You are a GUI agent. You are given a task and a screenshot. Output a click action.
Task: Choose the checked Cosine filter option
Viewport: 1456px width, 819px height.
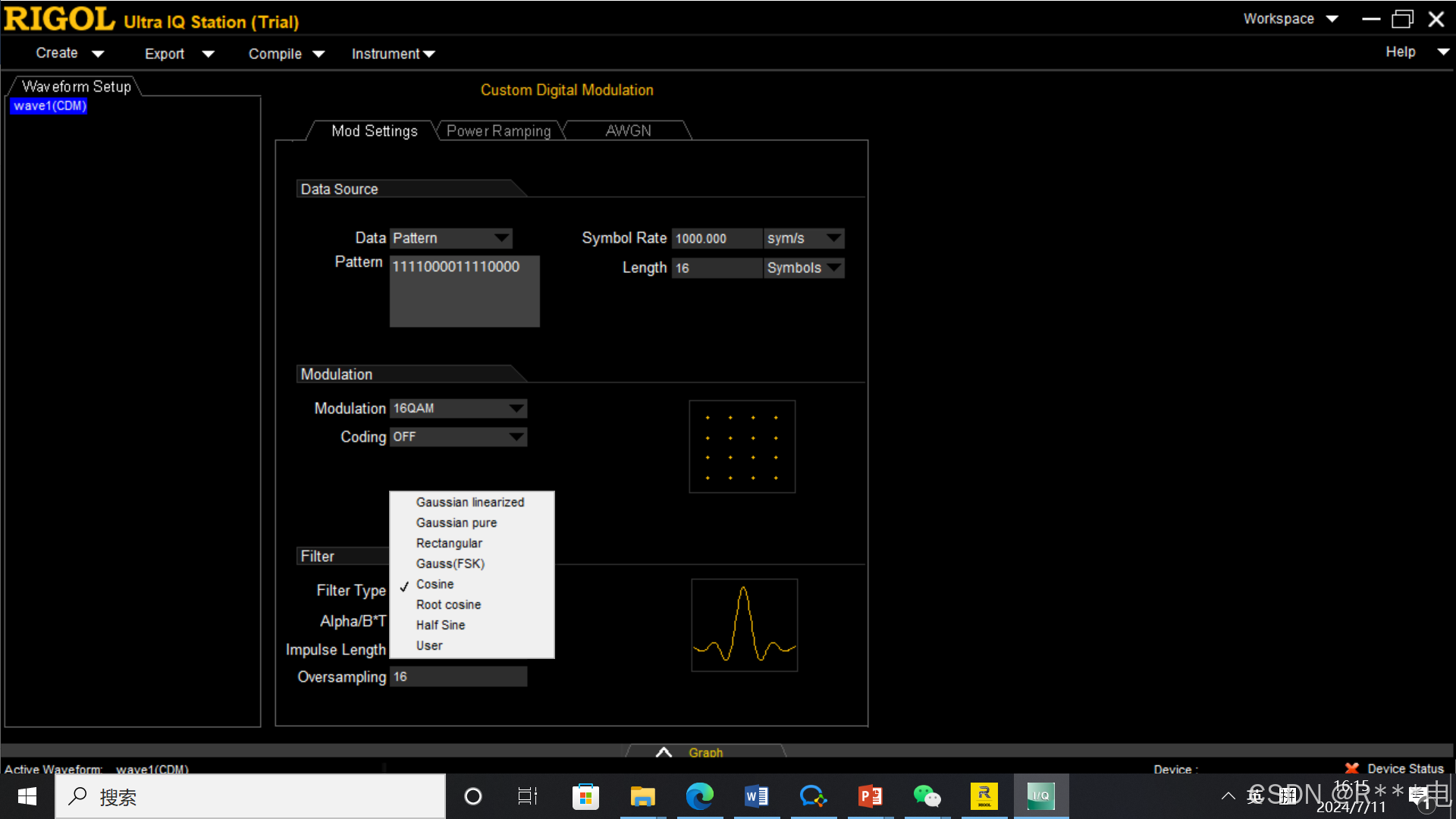coord(435,584)
